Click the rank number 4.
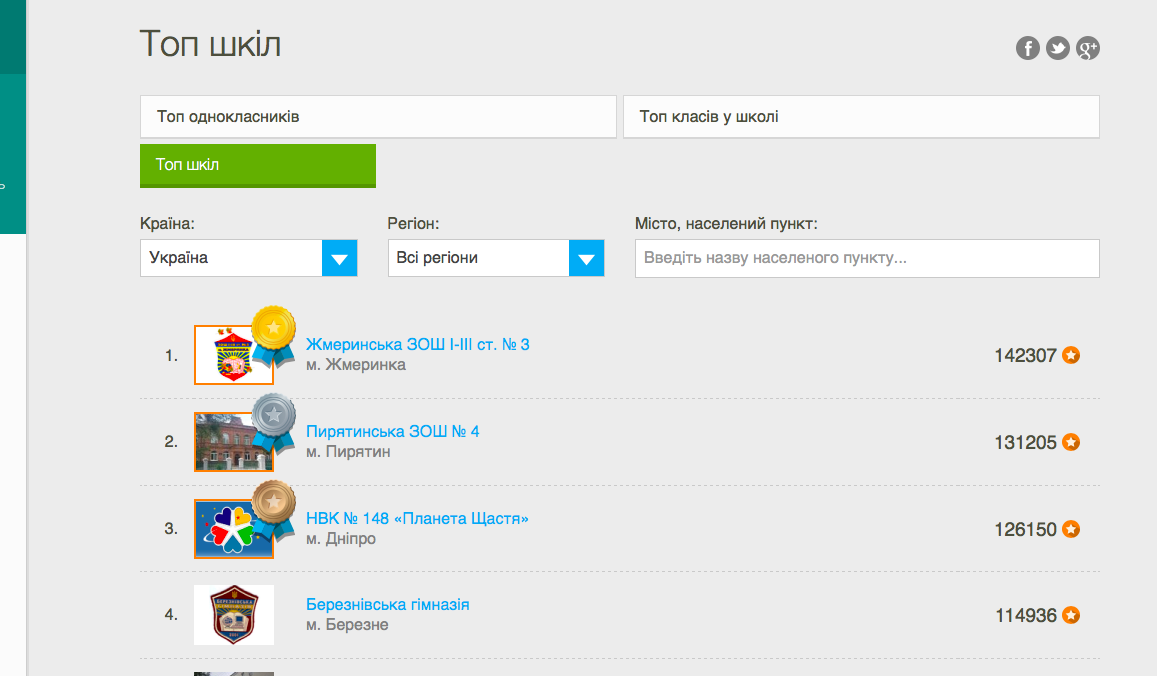This screenshot has height=676, width=1157. click(x=171, y=615)
